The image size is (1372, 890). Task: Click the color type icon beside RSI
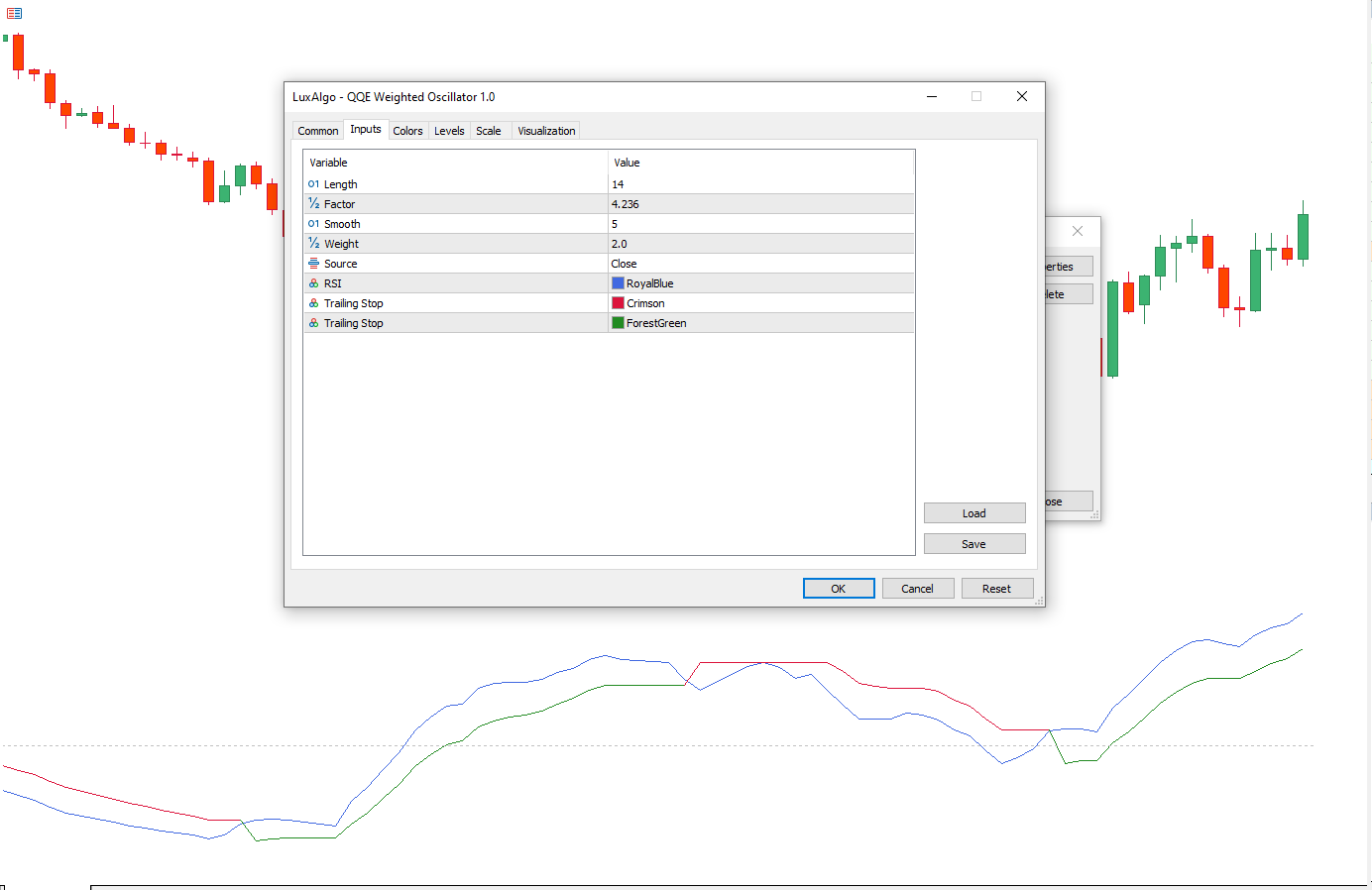coord(313,283)
